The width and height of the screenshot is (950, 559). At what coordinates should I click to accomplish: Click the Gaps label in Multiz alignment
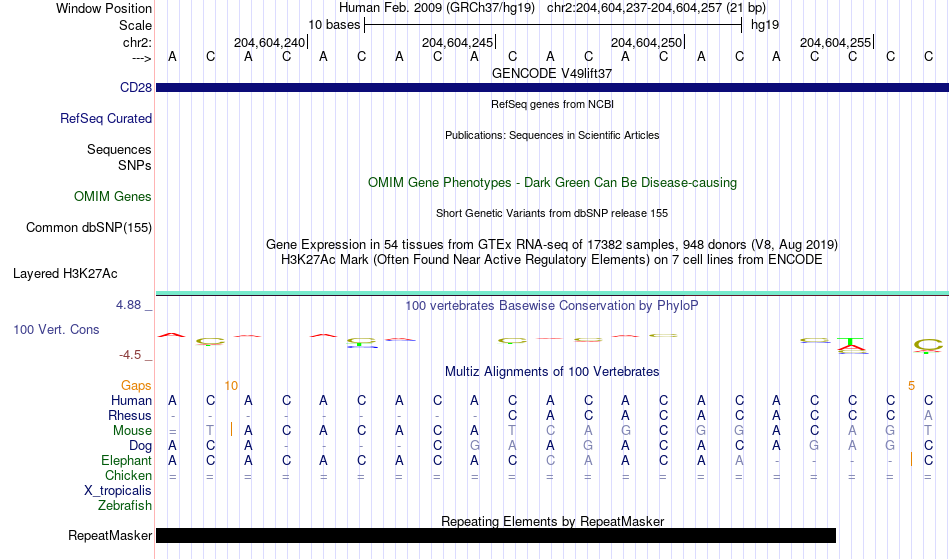click(x=136, y=386)
